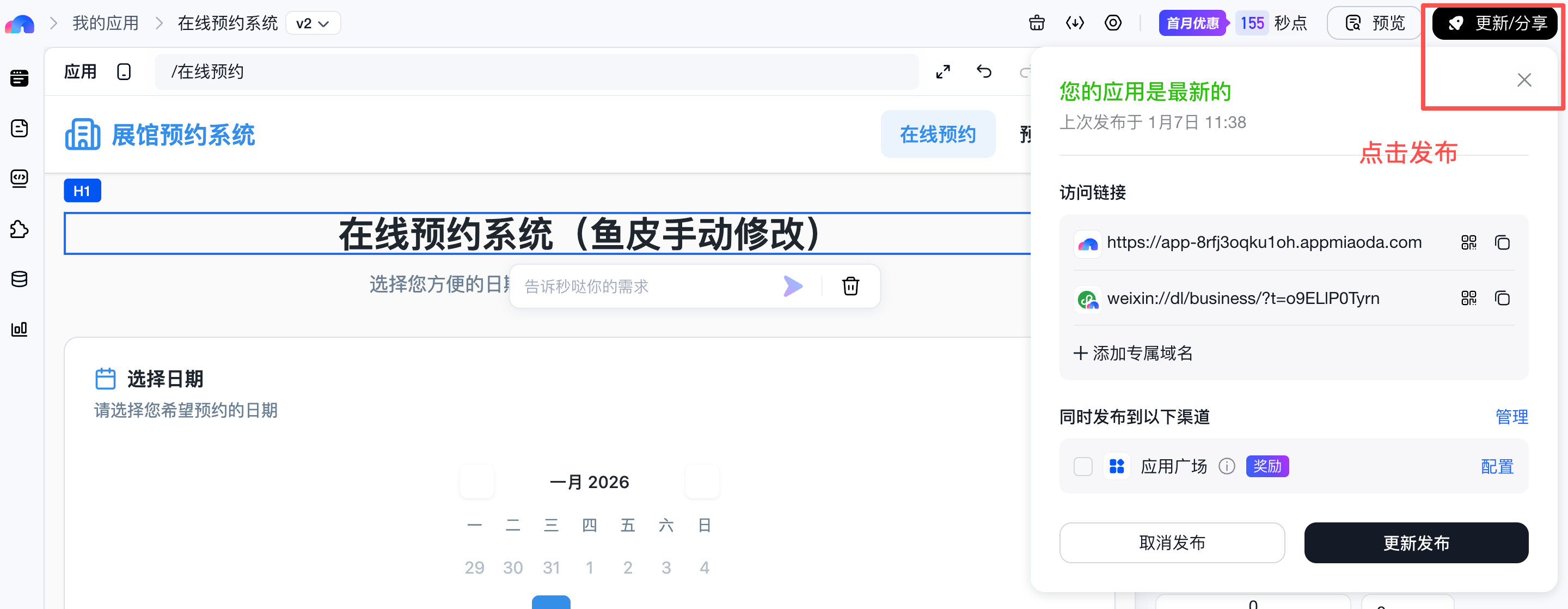Viewport: 1568px width, 609px height.
Task: Go to 我的应用 breadcrumb
Action: pos(105,23)
